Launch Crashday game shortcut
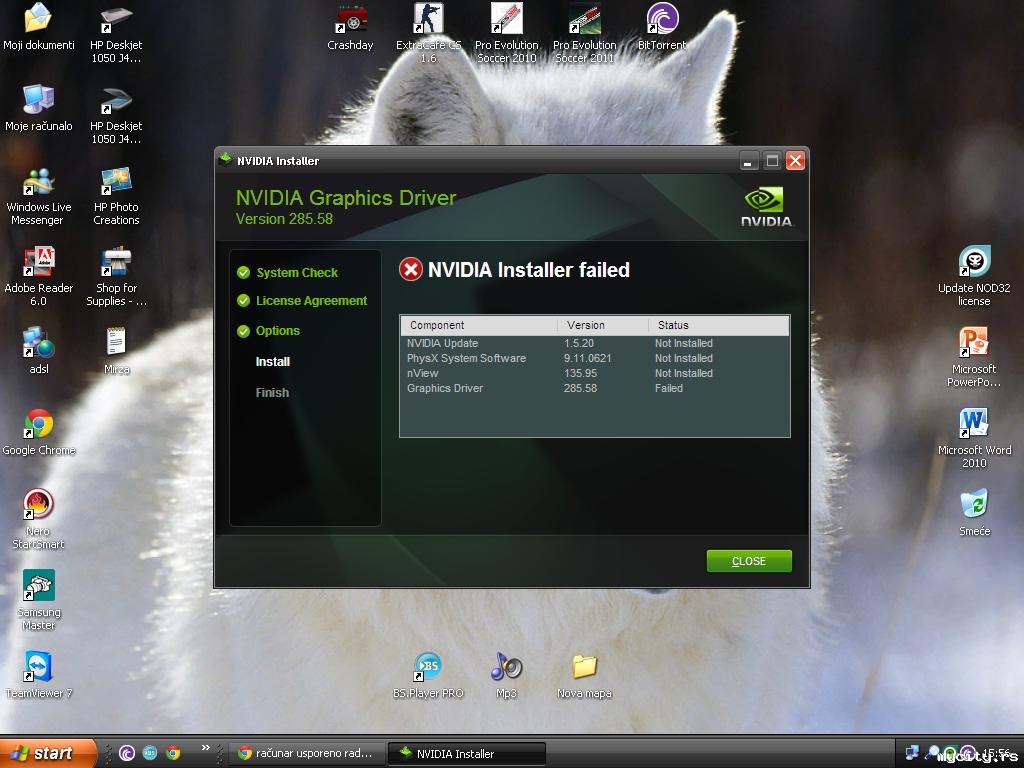The image size is (1024, 768). [x=351, y=26]
